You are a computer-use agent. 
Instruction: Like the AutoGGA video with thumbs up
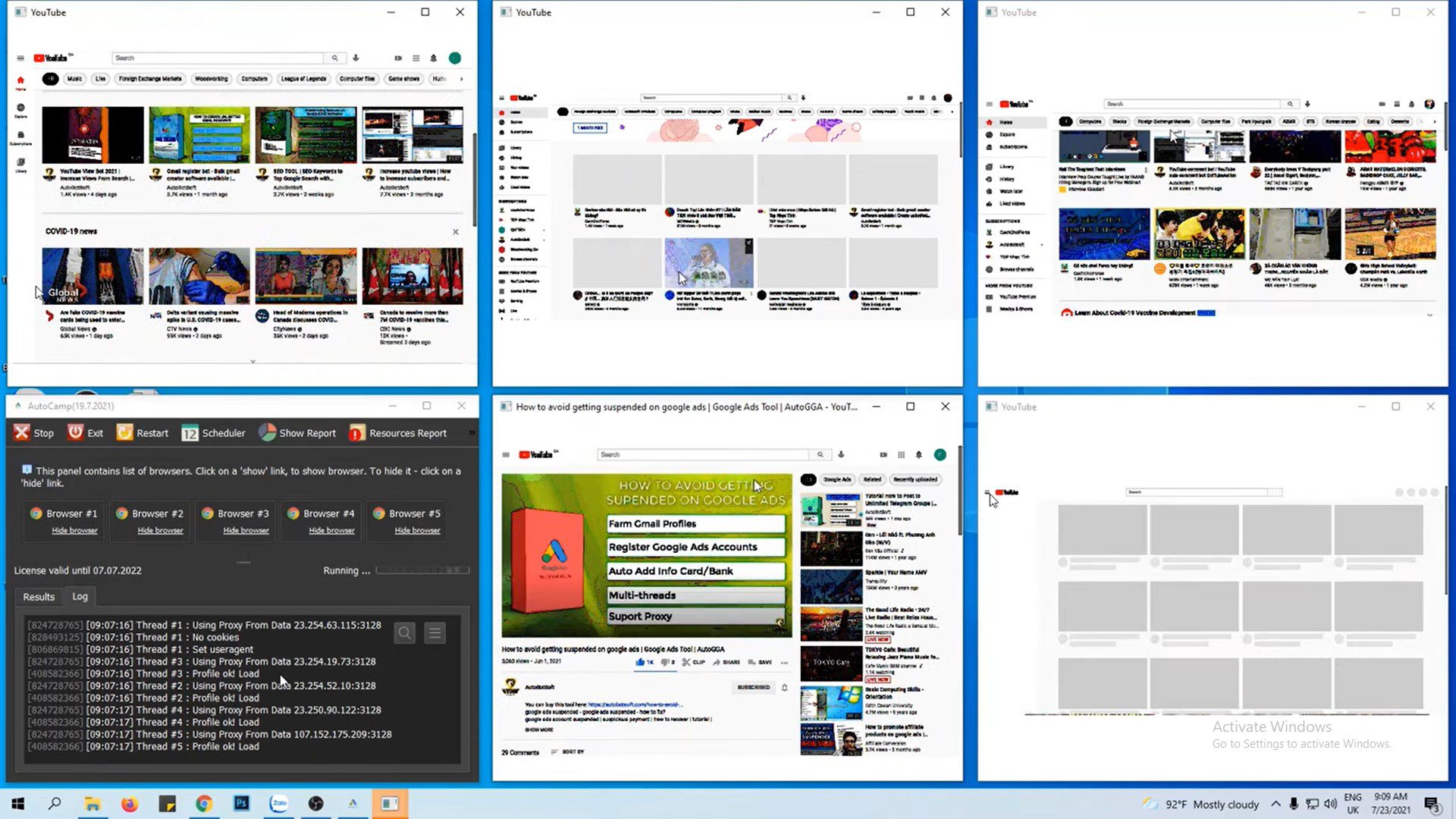pyautogui.click(x=645, y=662)
